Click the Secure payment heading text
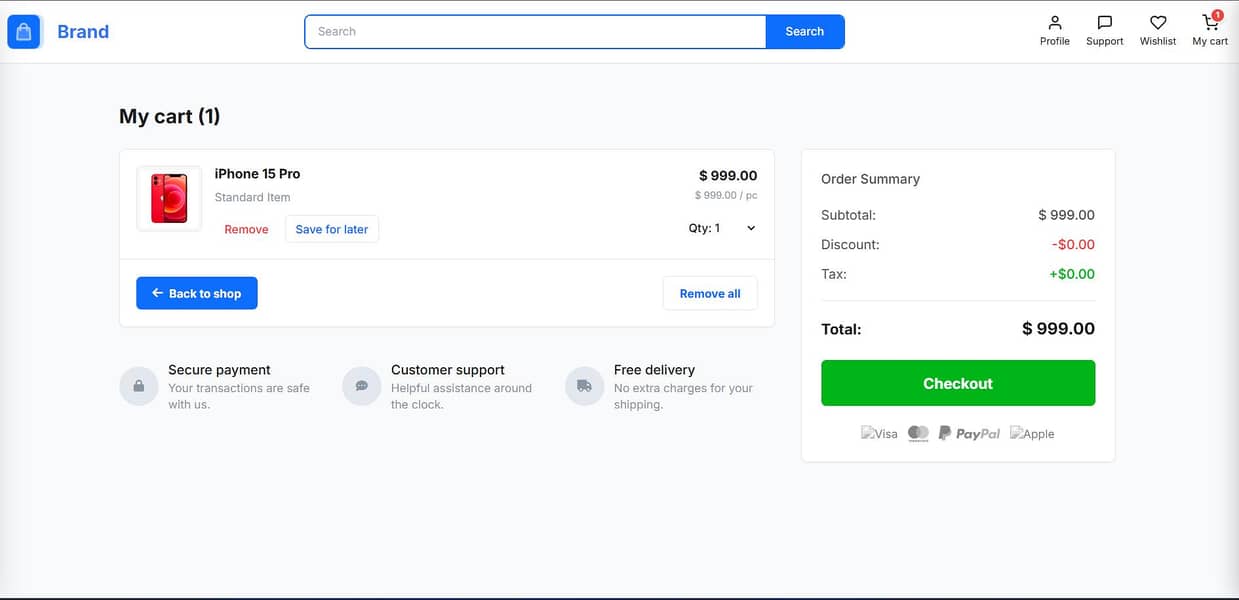Image resolution: width=1239 pixels, height=600 pixels. [x=219, y=370]
